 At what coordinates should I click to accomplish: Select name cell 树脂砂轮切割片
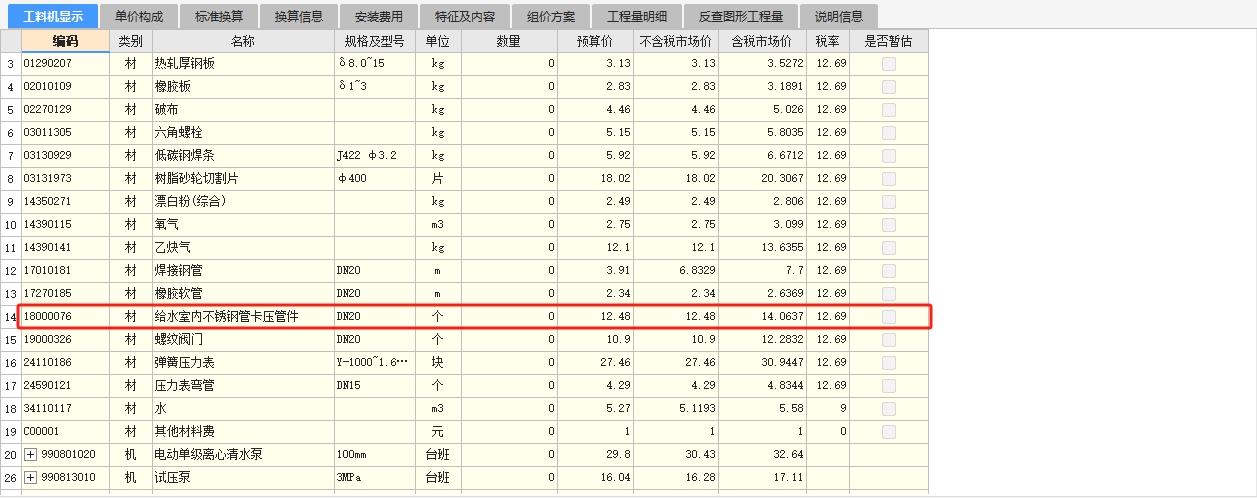point(243,178)
